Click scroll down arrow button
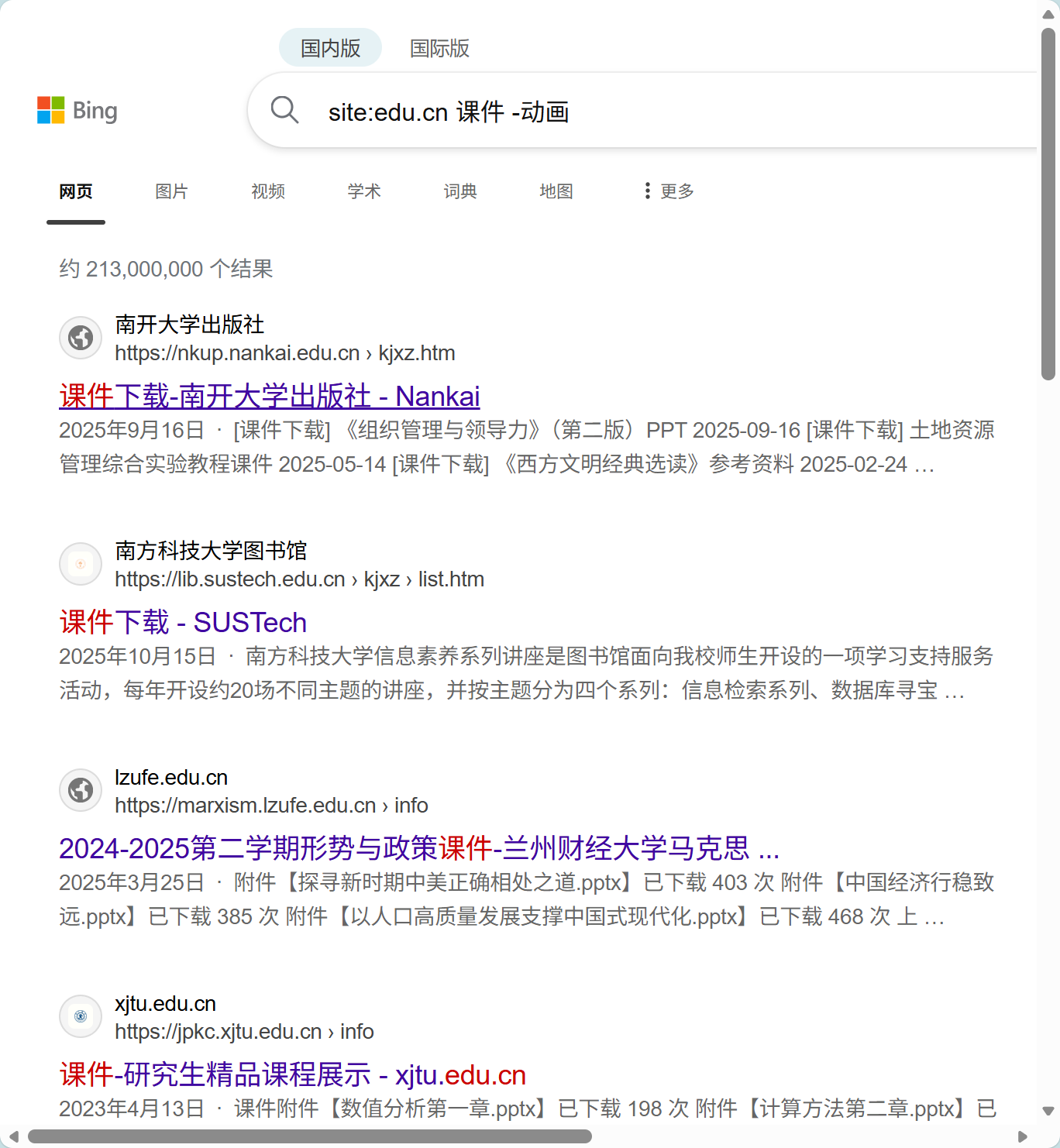This screenshot has height=1148, width=1060. [1048, 1111]
